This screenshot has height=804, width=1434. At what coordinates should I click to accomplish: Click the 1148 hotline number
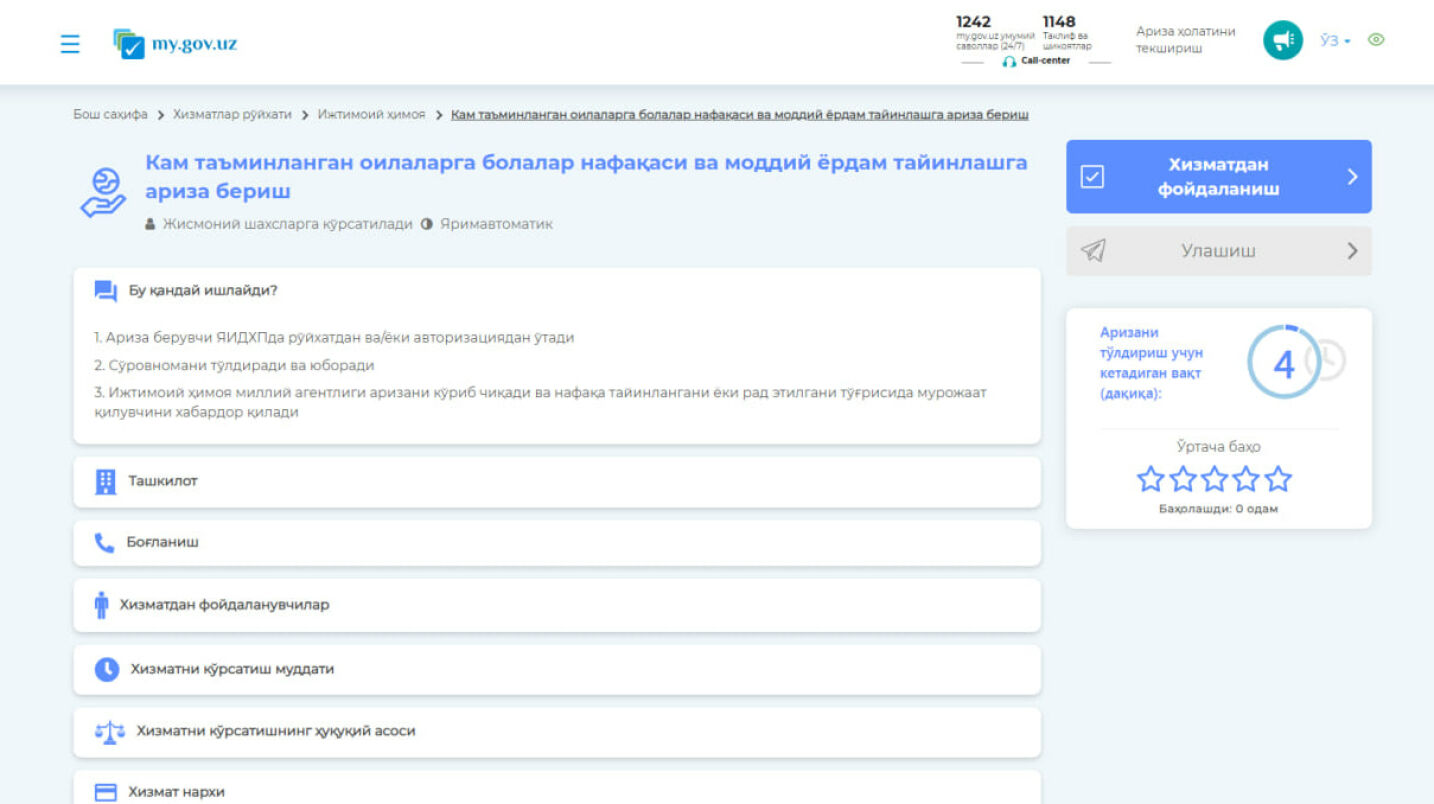(1059, 21)
